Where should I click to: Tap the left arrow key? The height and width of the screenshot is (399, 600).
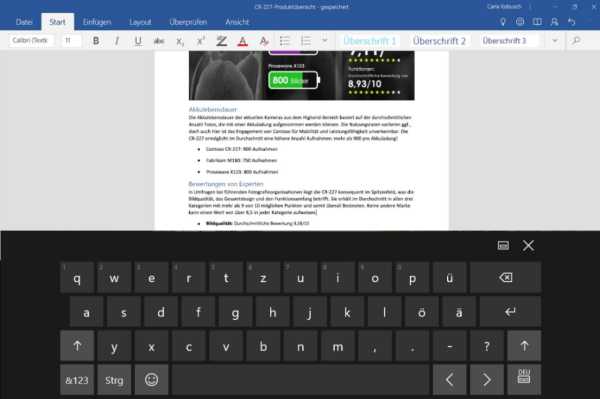[x=450, y=380]
